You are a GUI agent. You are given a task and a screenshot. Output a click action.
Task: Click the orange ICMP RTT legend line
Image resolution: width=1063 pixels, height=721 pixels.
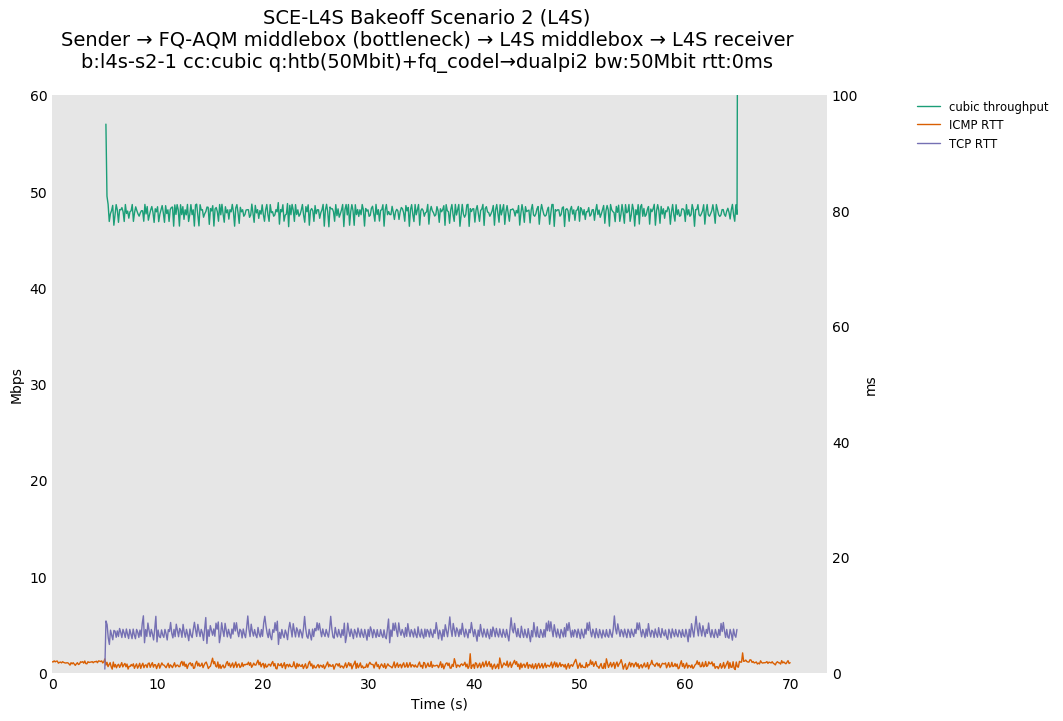point(929,125)
